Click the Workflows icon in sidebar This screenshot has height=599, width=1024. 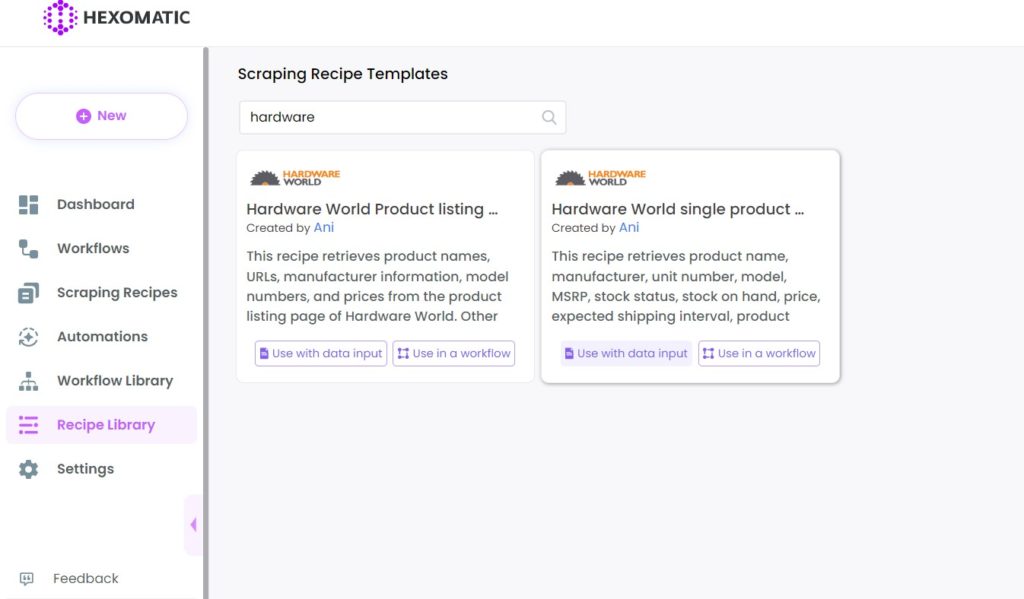tap(28, 249)
